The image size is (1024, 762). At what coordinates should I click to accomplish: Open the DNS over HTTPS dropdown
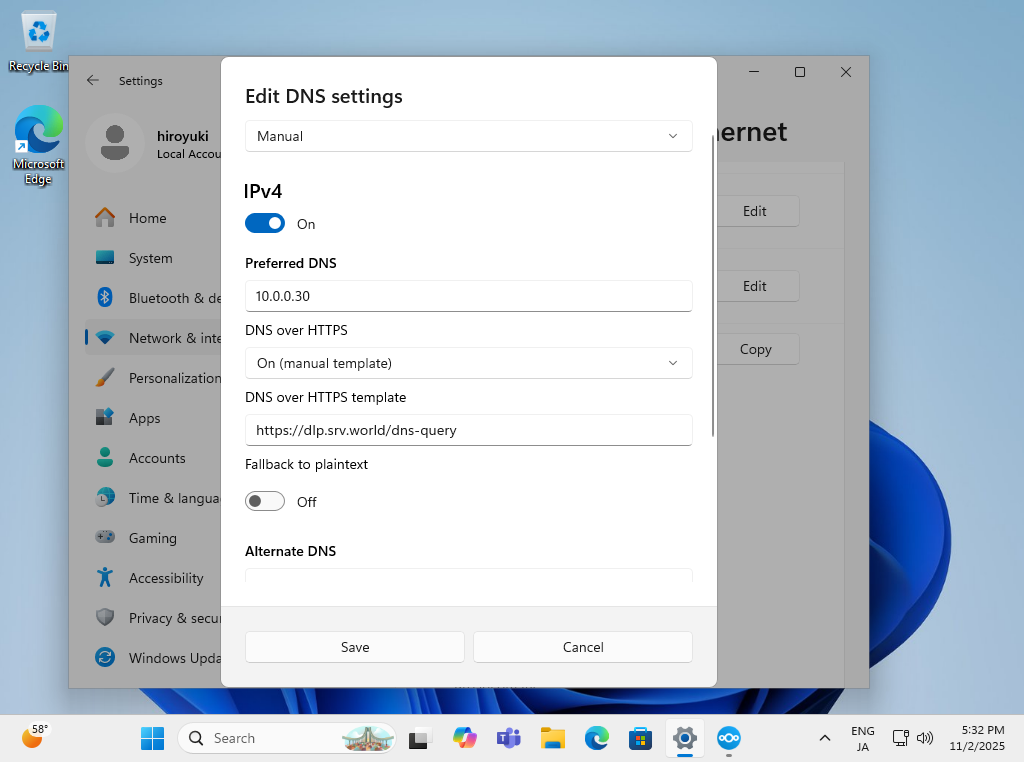468,363
